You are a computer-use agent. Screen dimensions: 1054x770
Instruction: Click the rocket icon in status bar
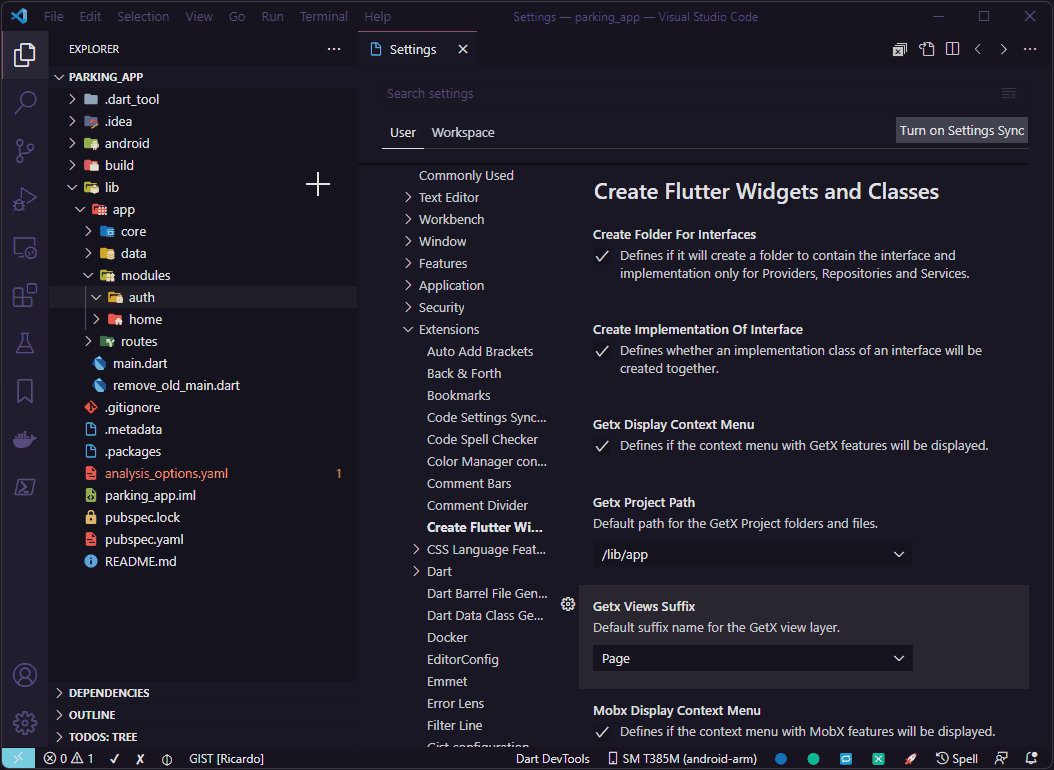coord(911,759)
